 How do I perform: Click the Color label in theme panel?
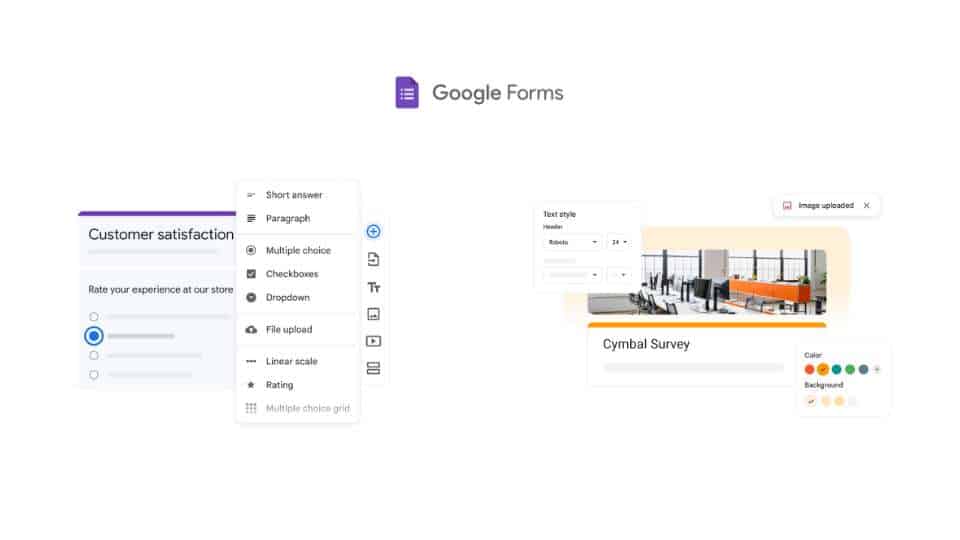pyautogui.click(x=813, y=355)
